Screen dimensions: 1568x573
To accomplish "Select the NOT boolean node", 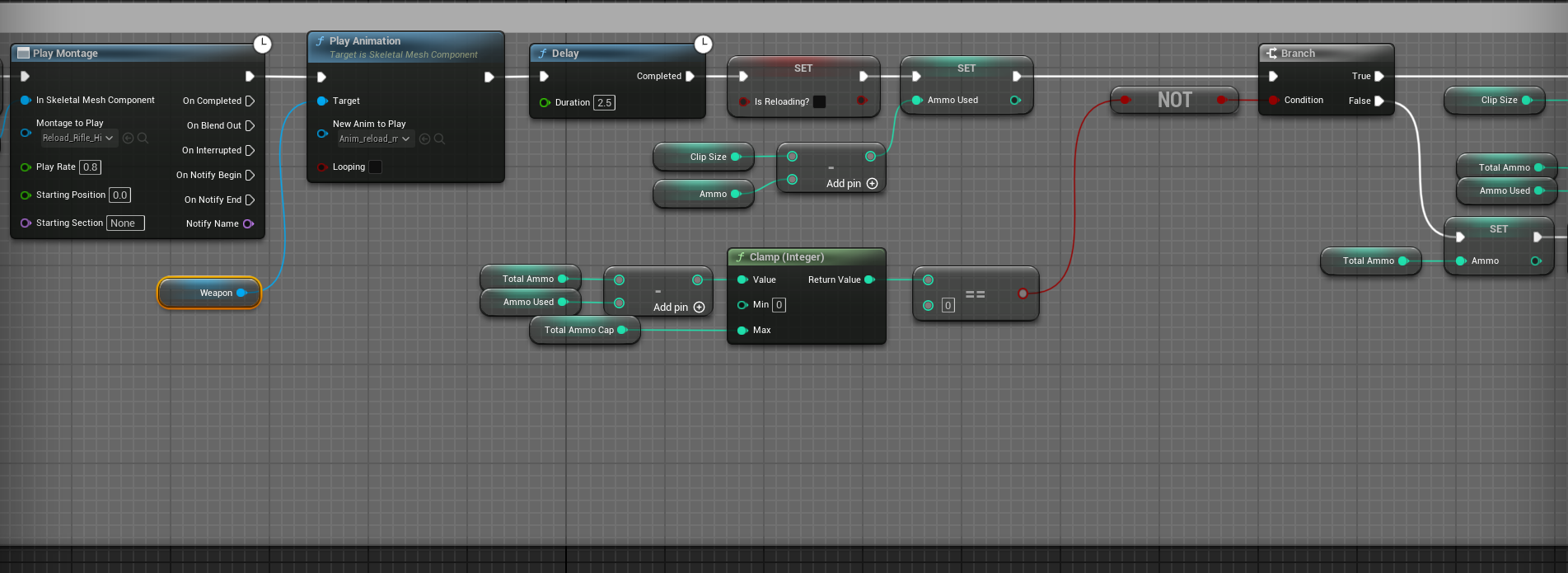I will [x=1174, y=100].
